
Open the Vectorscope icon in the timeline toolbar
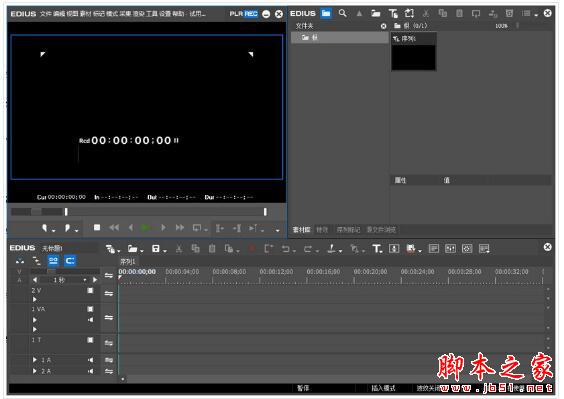(467, 248)
